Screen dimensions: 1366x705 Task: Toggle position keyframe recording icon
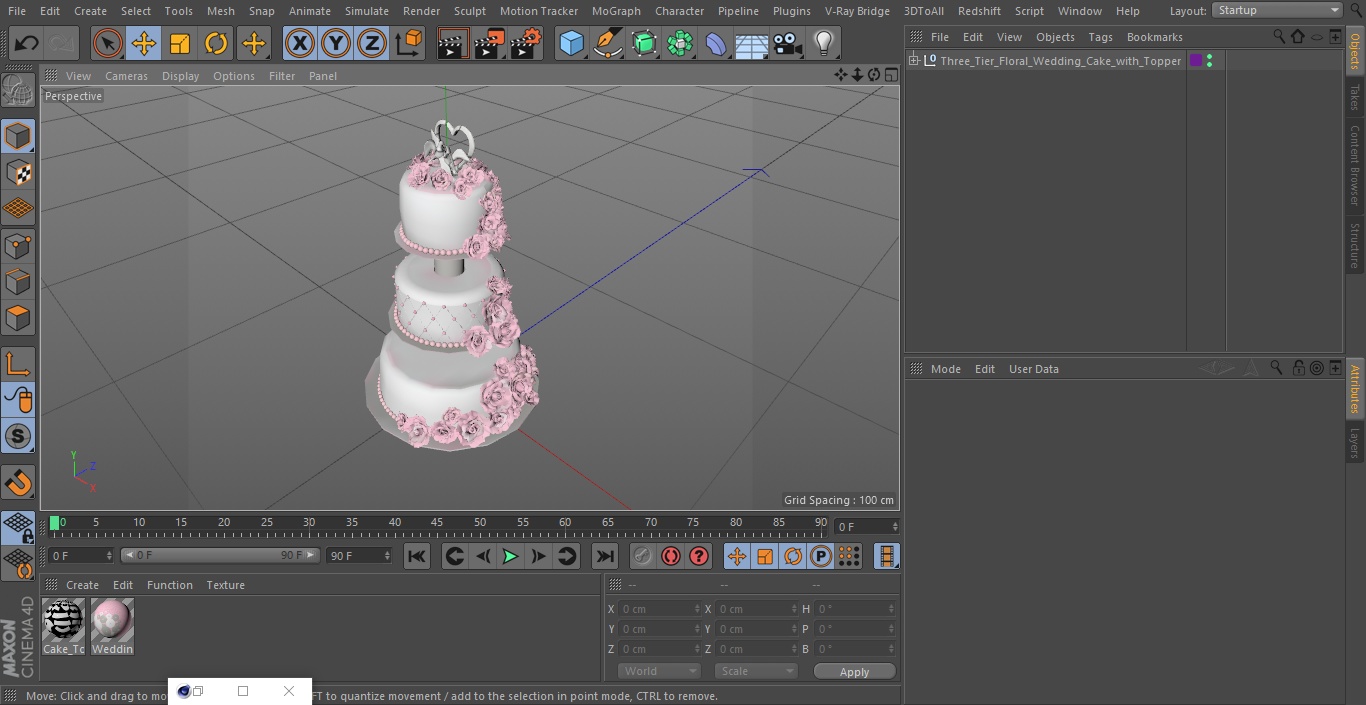coord(737,556)
